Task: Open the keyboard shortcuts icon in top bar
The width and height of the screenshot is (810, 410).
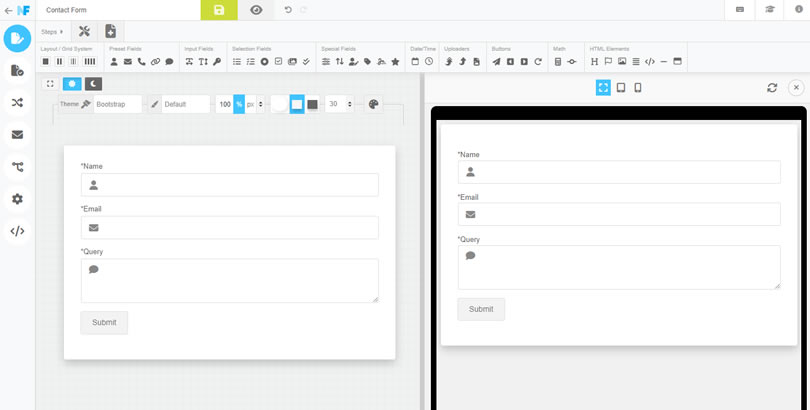Action: 740,10
